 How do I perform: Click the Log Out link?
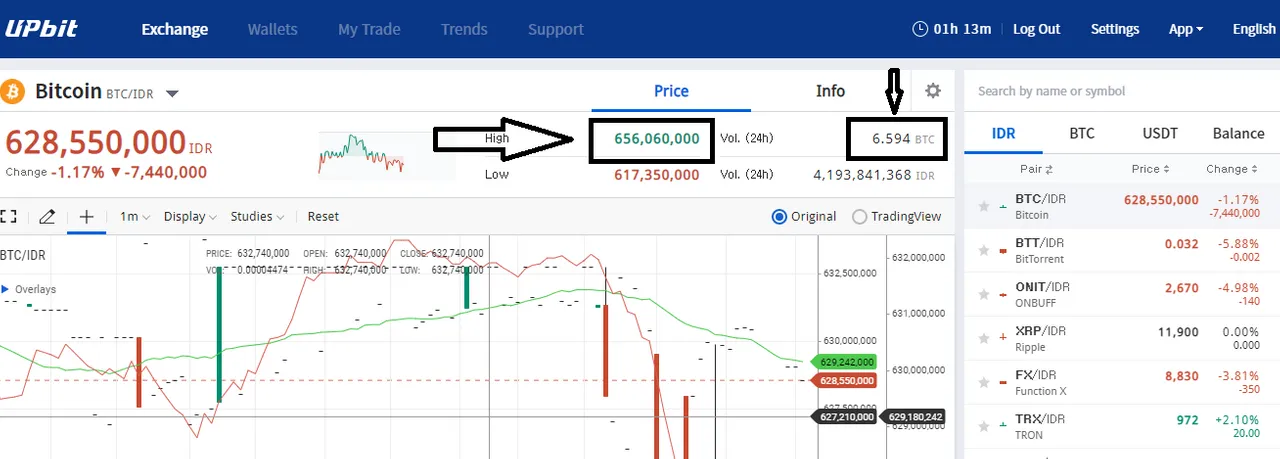pos(1036,29)
